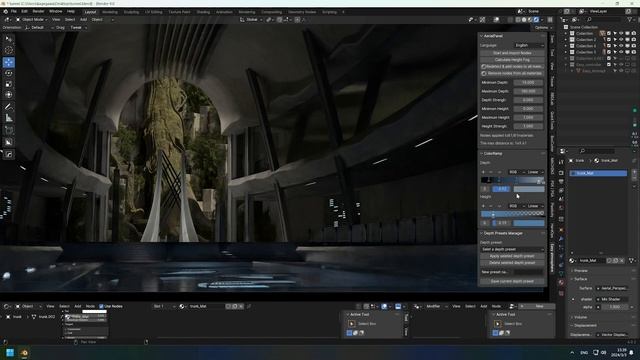
Task: Open the Material properties tab icon
Action: pyautogui.click(x=561, y=282)
